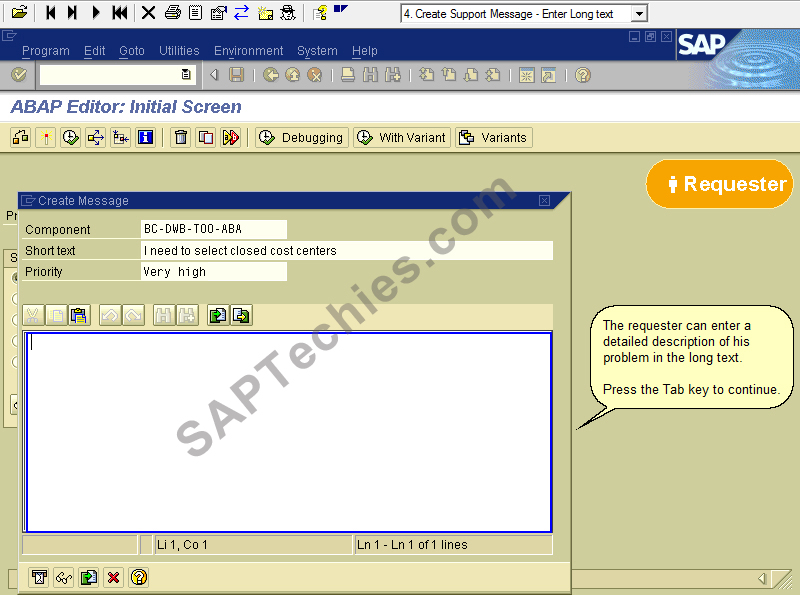Click the yellow question mark Help icon
The image size is (800, 595).
[x=583, y=75]
